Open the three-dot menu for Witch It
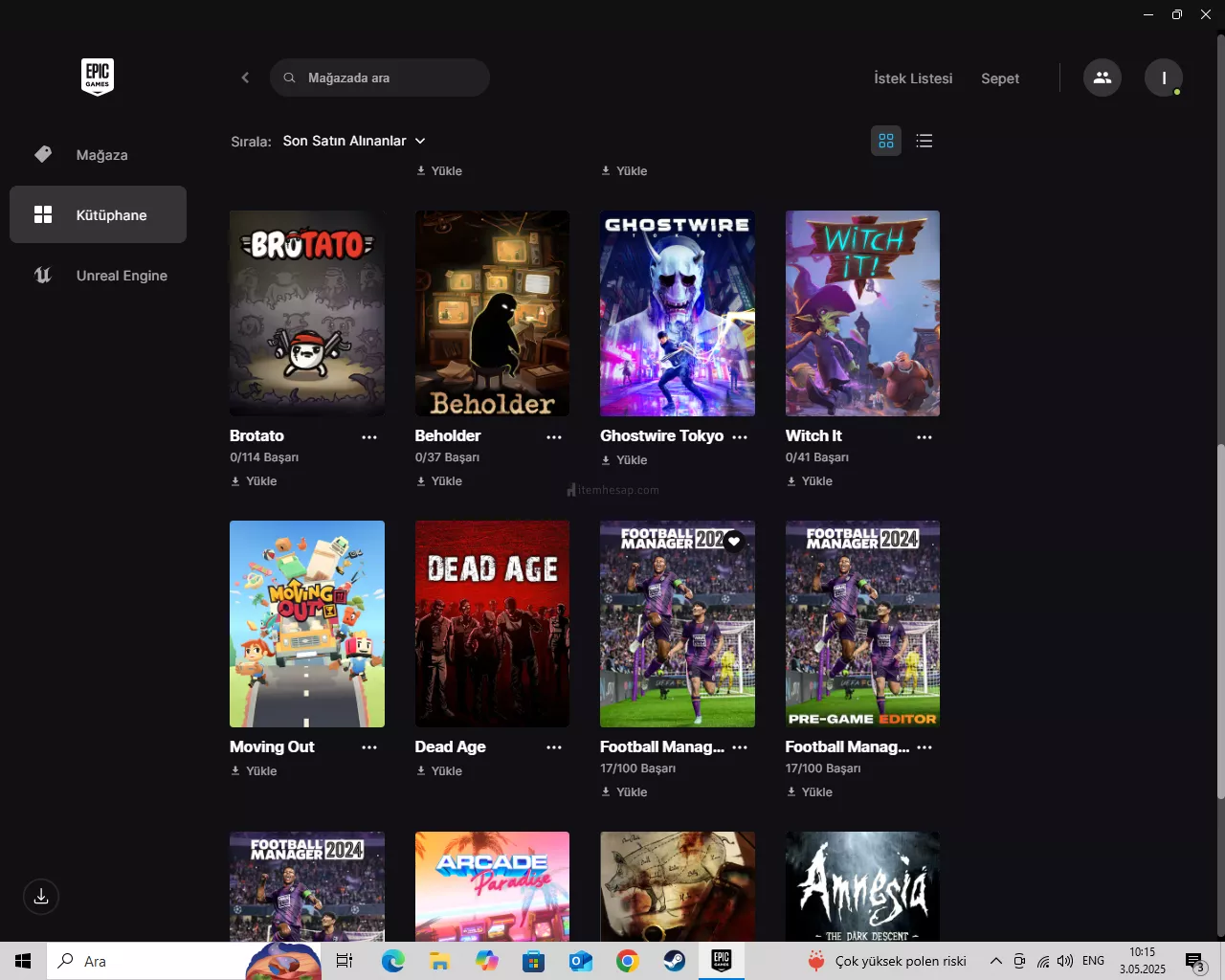 (x=924, y=437)
